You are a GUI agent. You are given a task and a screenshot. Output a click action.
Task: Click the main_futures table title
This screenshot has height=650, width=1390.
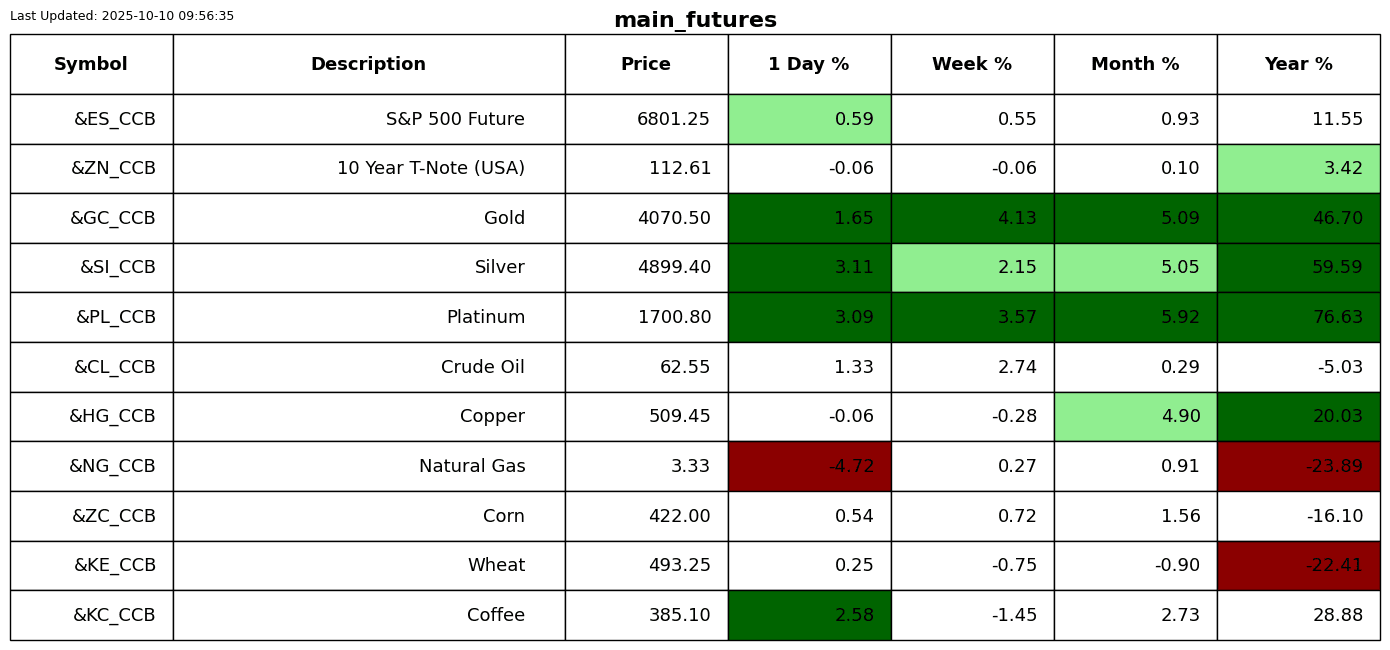pyautogui.click(x=695, y=21)
